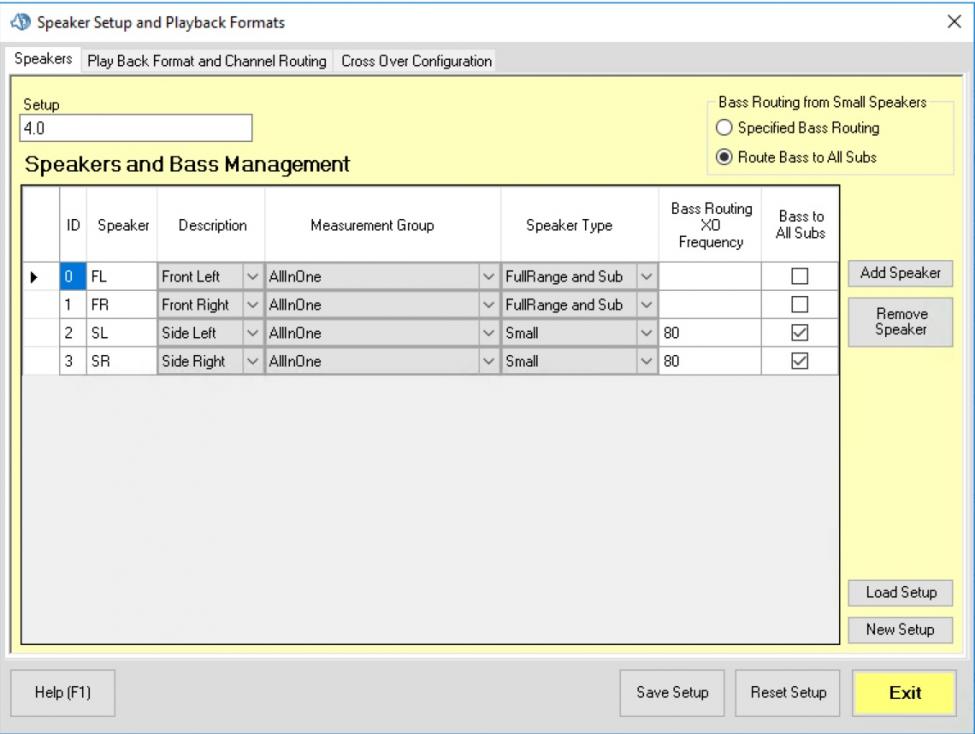Close the Speaker Setup window

point(953,22)
